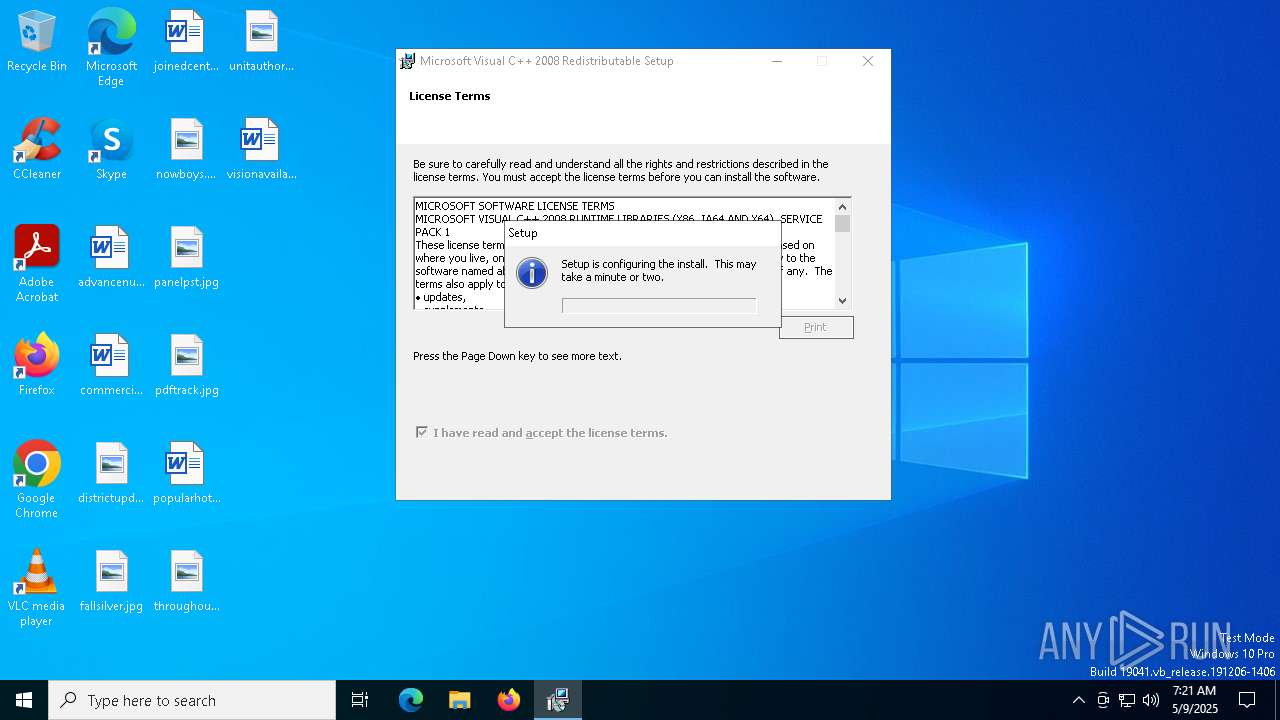
Task: Open Task View on the taskbar
Action: [360, 700]
